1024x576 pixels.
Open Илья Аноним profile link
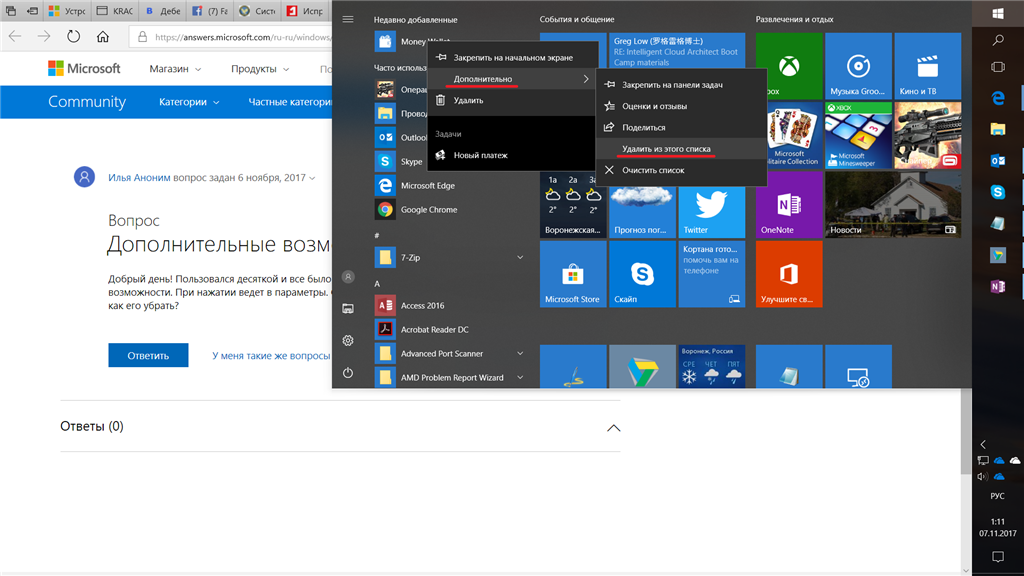click(139, 178)
